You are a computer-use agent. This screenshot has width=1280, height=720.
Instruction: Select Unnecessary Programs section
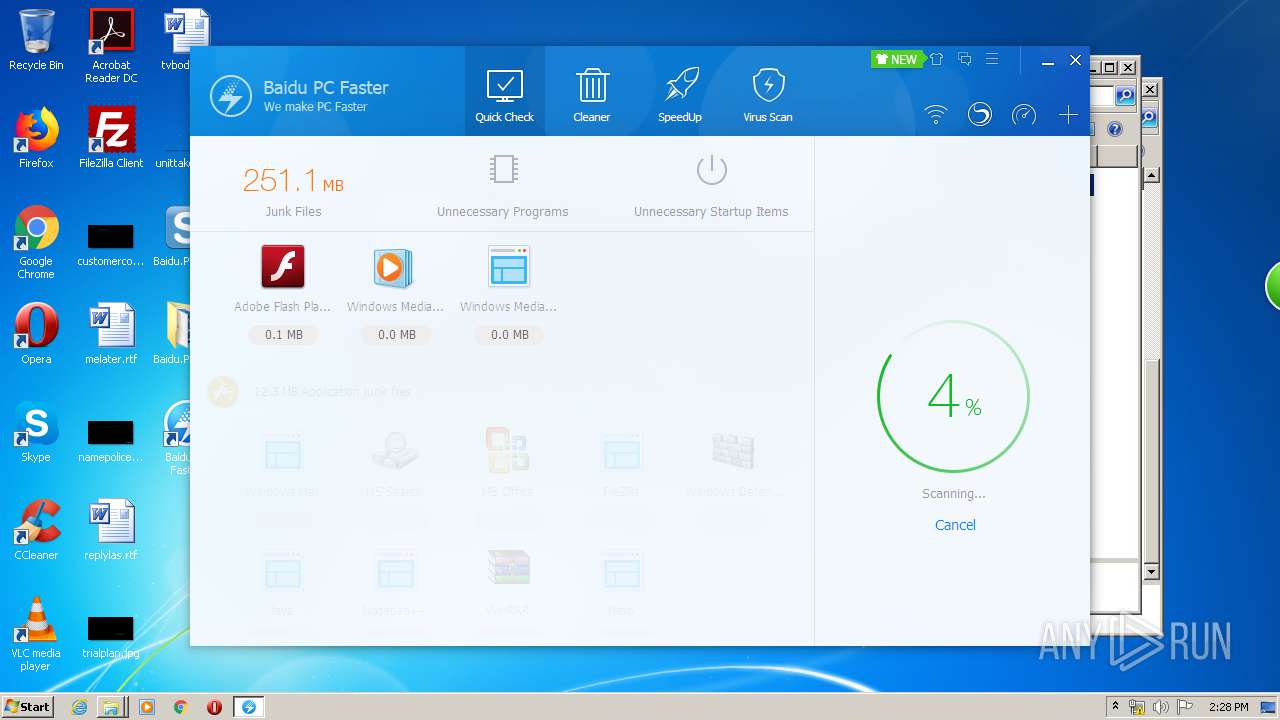pyautogui.click(x=502, y=185)
